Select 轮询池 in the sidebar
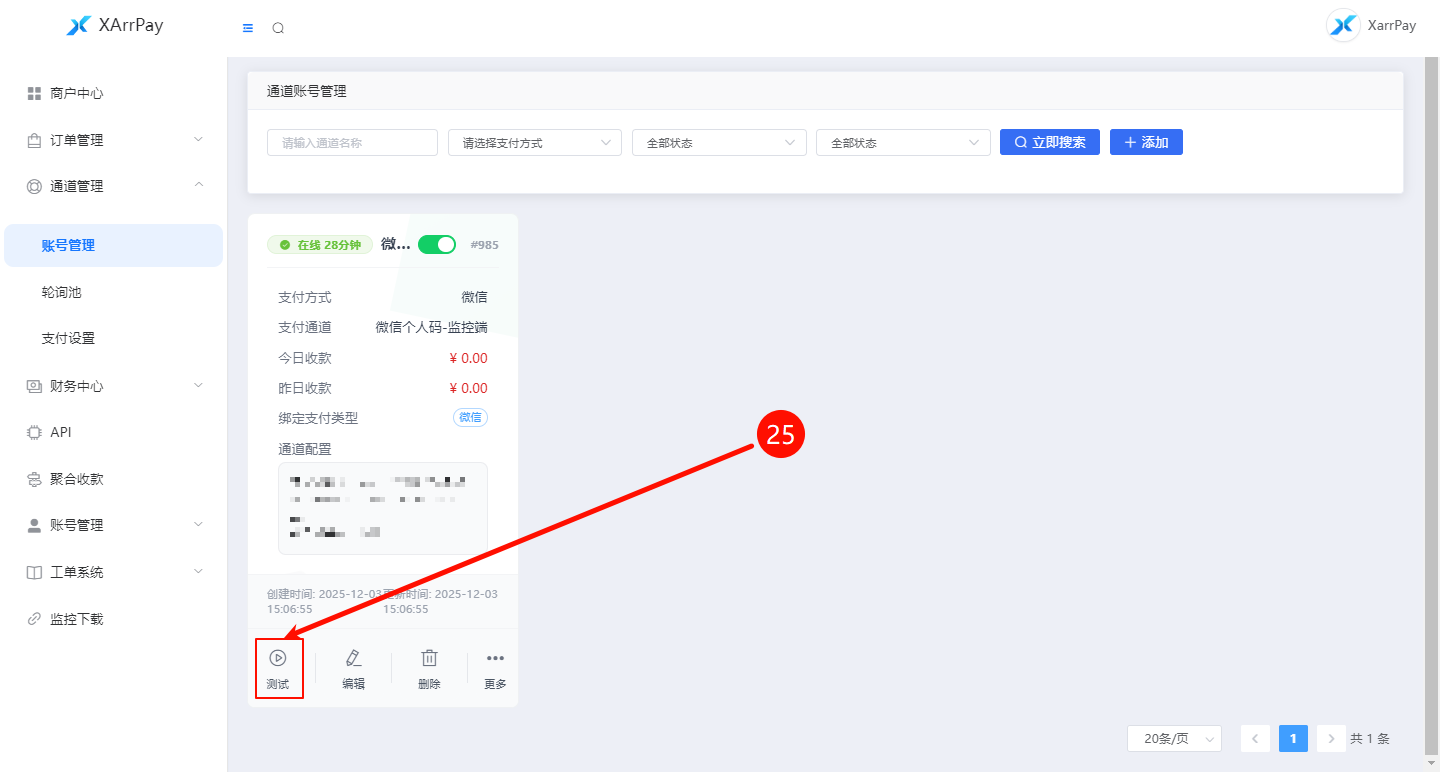 (x=62, y=292)
